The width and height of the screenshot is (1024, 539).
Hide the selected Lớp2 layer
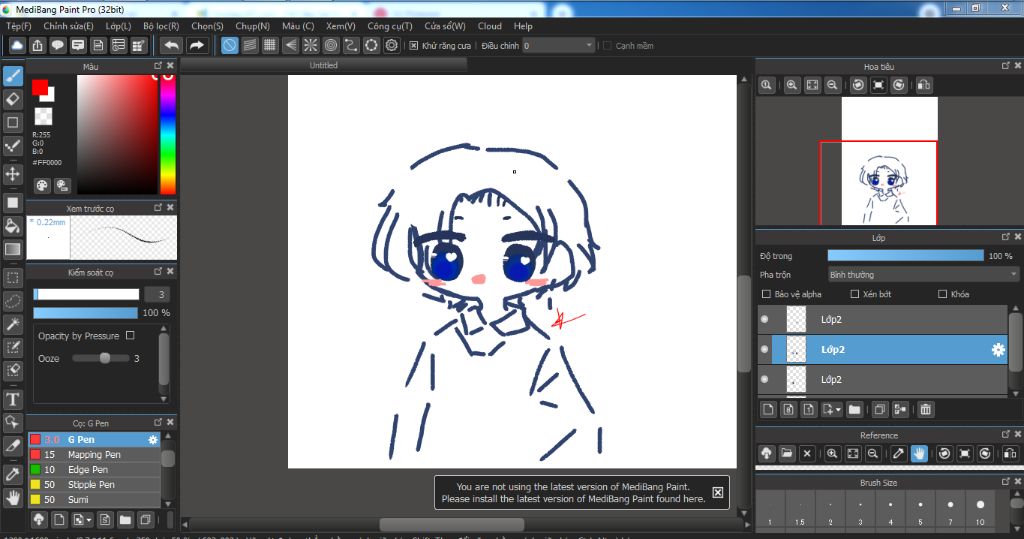(765, 350)
